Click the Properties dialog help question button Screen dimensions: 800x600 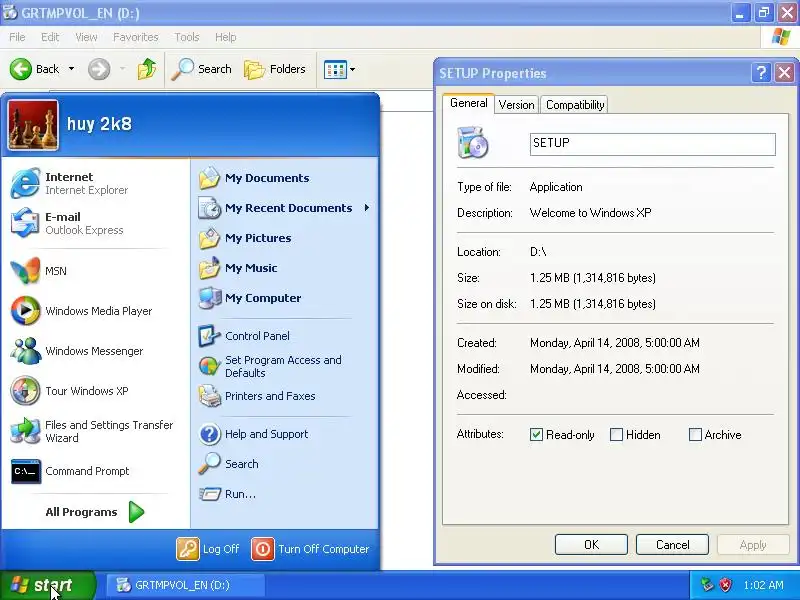(760, 73)
